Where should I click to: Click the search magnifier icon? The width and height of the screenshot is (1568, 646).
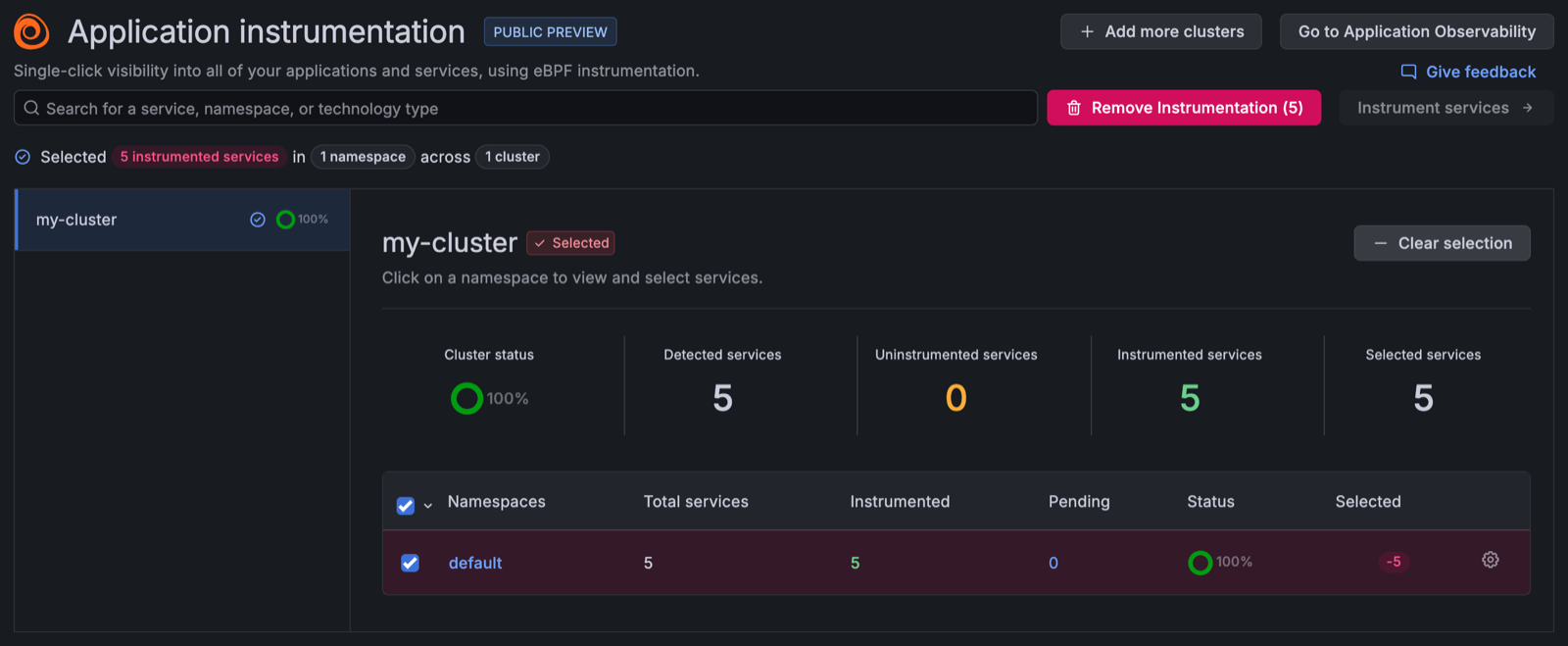31,108
